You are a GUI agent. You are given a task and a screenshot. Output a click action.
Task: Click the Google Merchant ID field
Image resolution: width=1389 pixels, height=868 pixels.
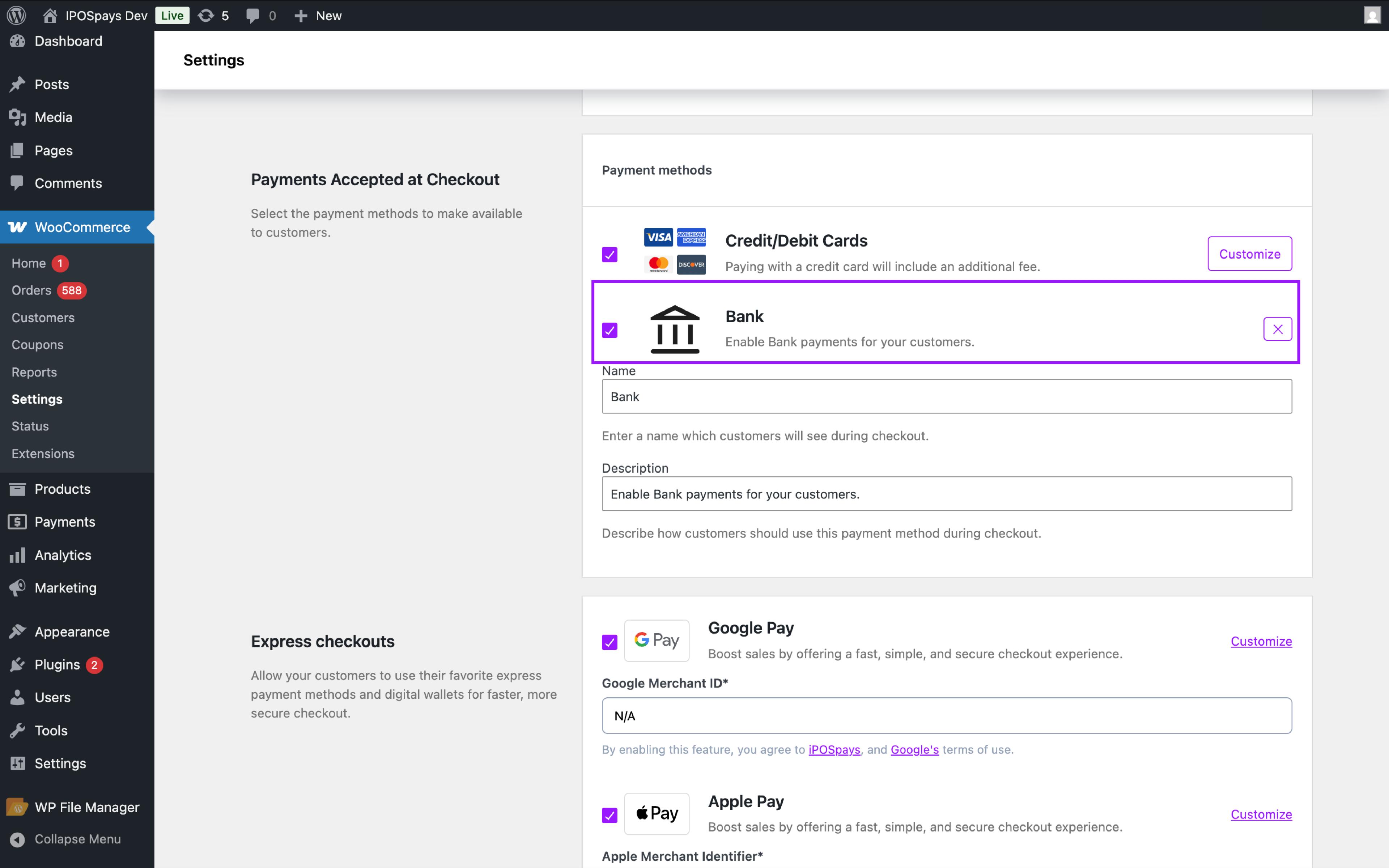(x=947, y=716)
